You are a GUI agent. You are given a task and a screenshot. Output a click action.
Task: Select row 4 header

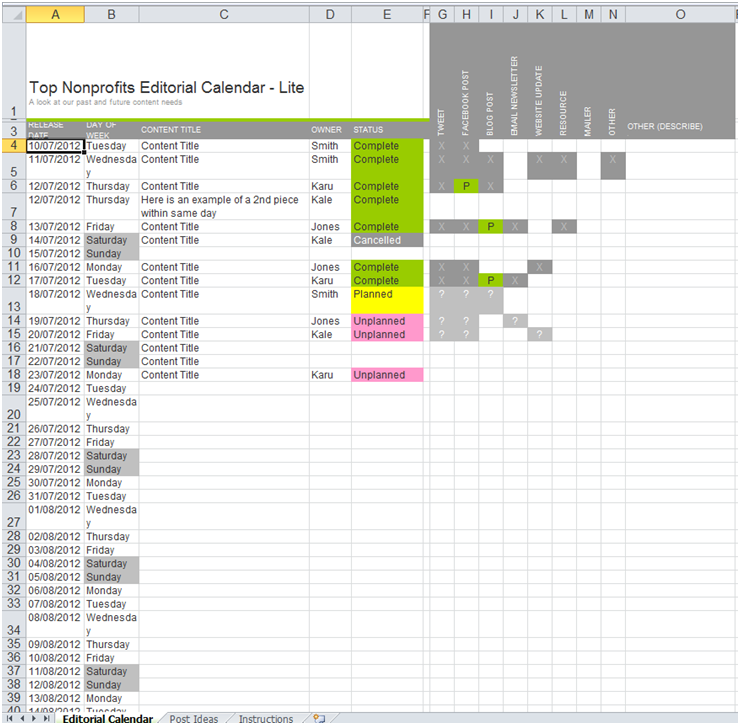pos(14,145)
